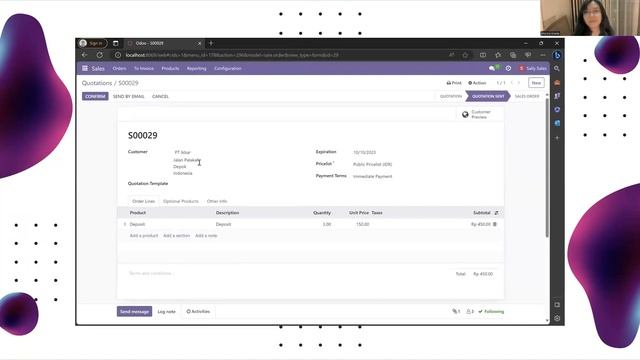Open a new browser tab
The image size is (640, 360).
click(211, 43)
